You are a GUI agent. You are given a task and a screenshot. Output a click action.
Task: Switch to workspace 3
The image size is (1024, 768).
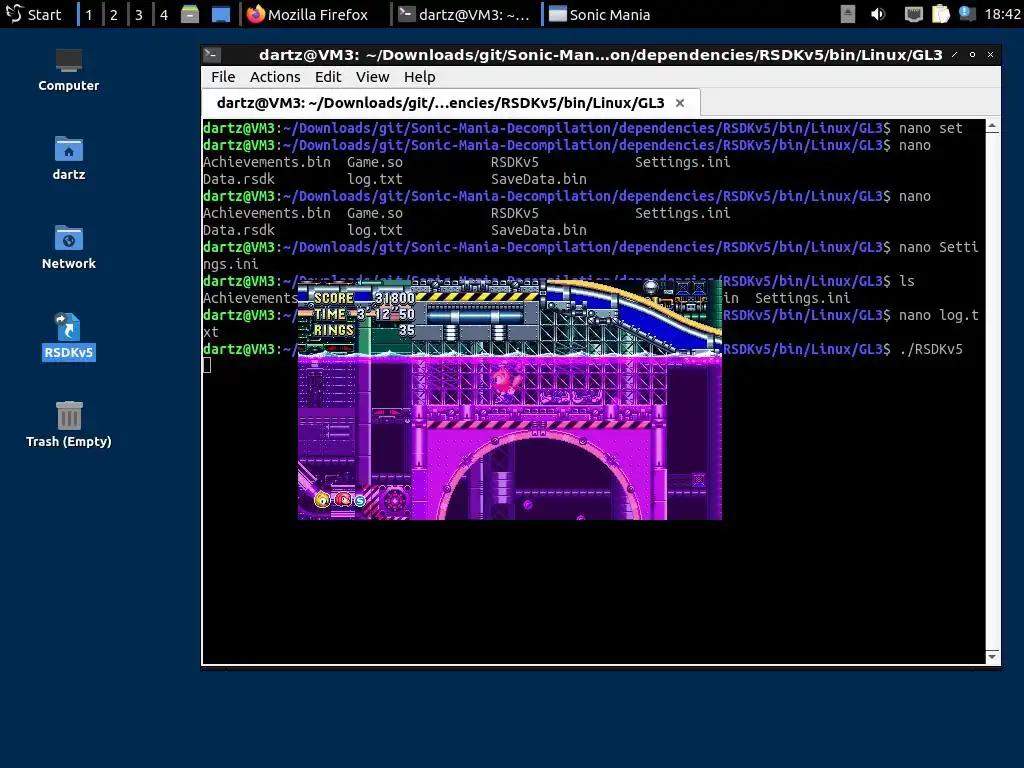click(x=138, y=14)
